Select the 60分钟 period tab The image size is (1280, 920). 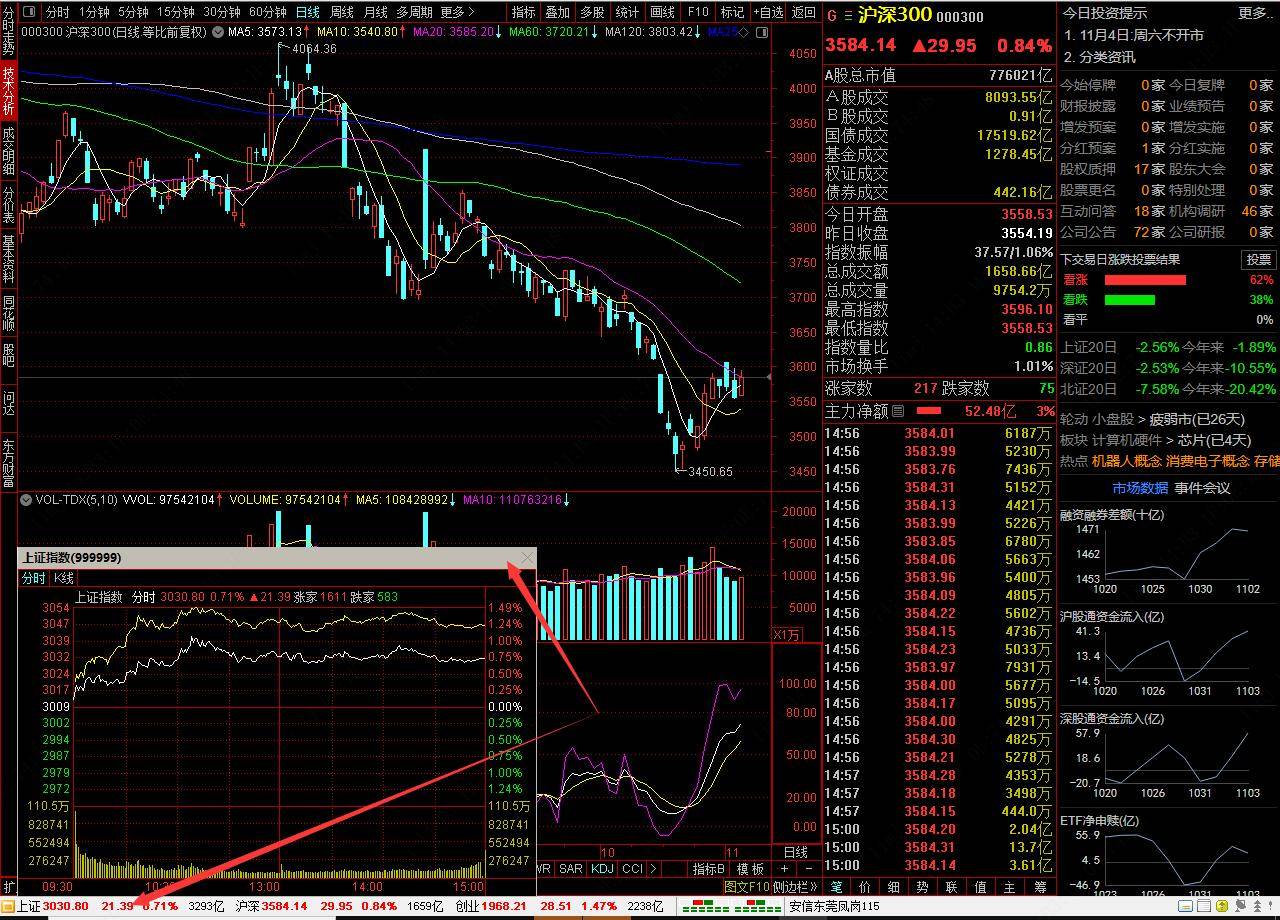[267, 12]
